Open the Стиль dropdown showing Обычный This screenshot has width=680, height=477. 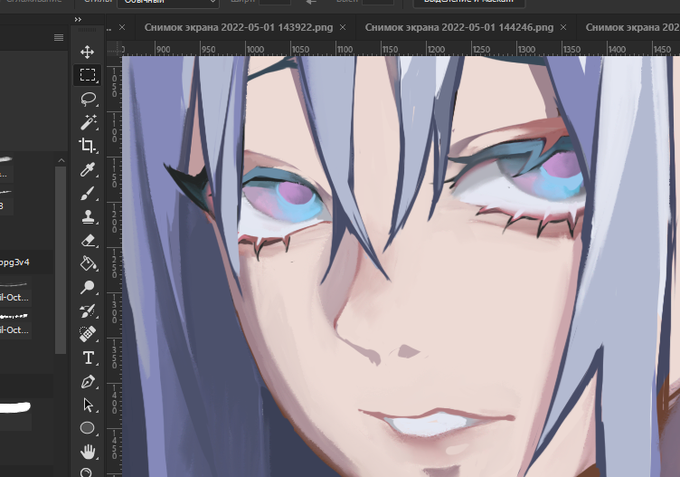(x=168, y=2)
